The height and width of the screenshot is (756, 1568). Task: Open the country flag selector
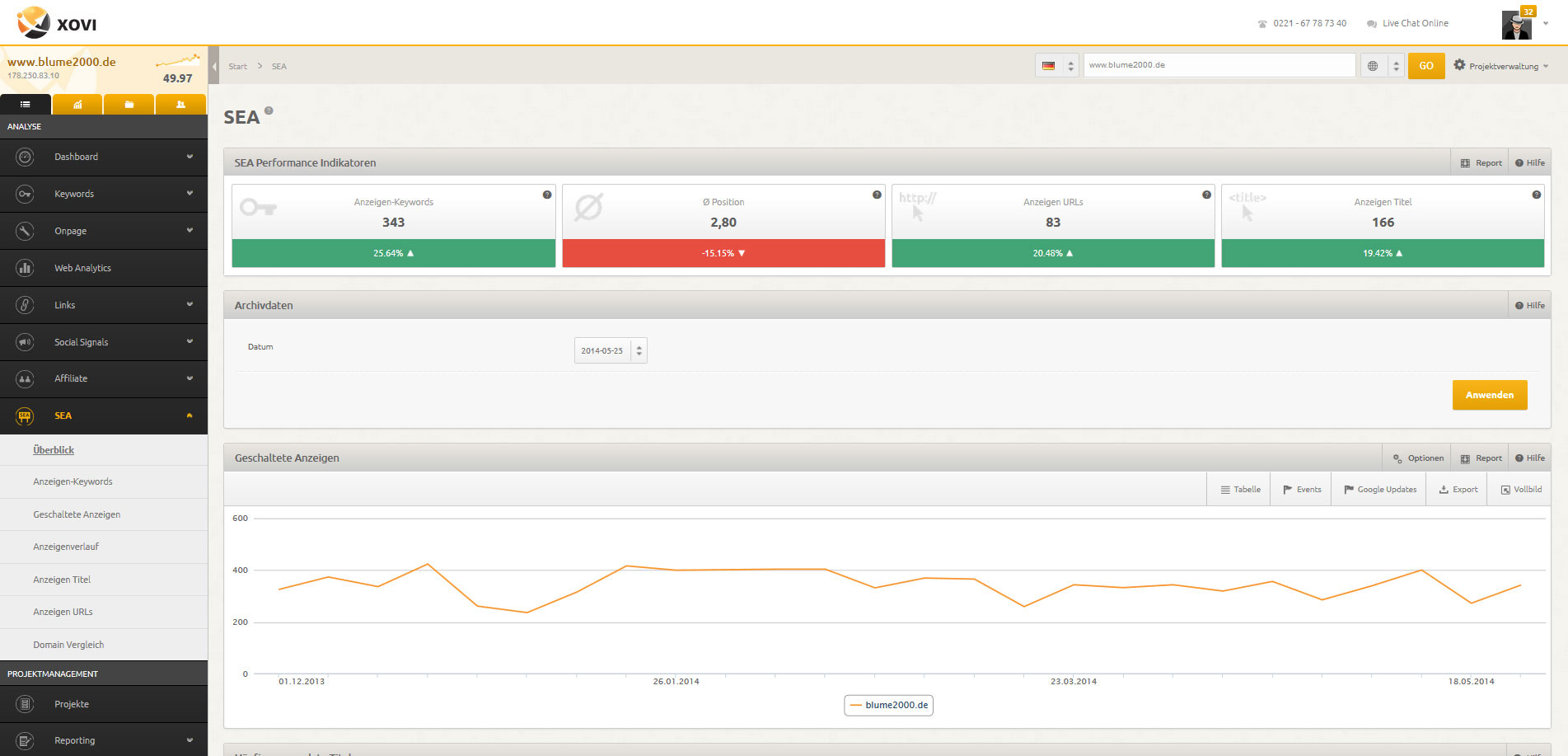[1057, 65]
